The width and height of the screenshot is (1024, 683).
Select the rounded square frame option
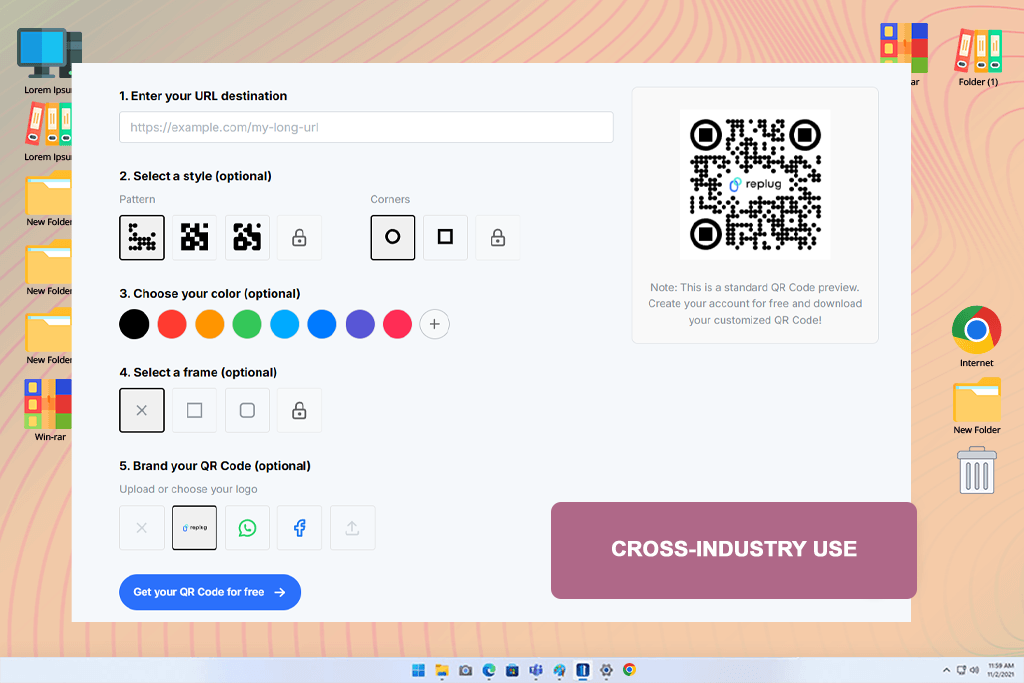248,410
